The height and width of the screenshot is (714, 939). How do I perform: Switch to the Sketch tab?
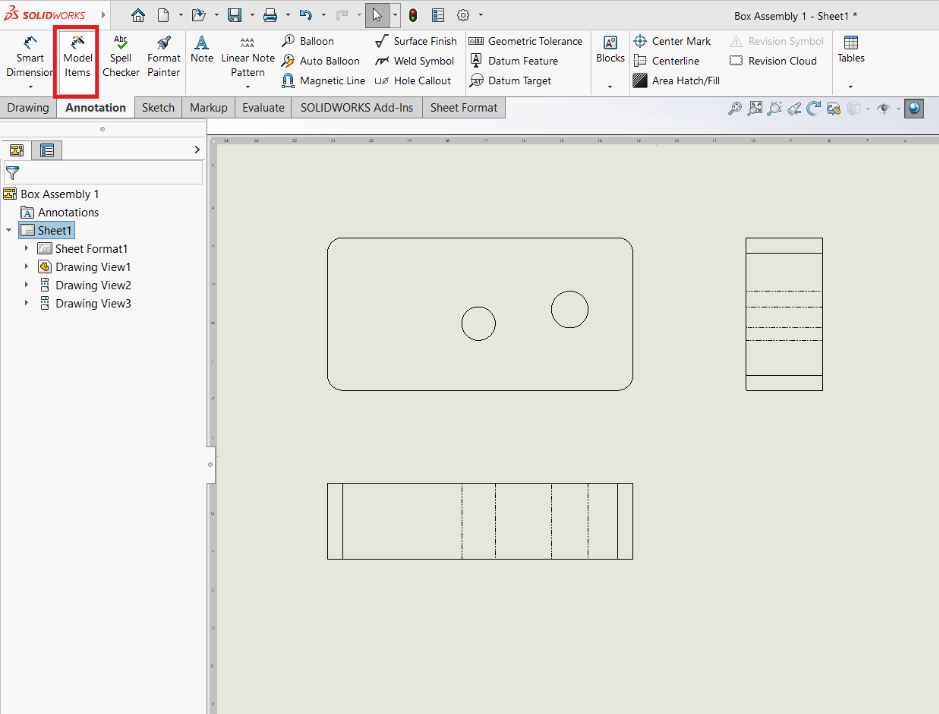[x=158, y=108]
